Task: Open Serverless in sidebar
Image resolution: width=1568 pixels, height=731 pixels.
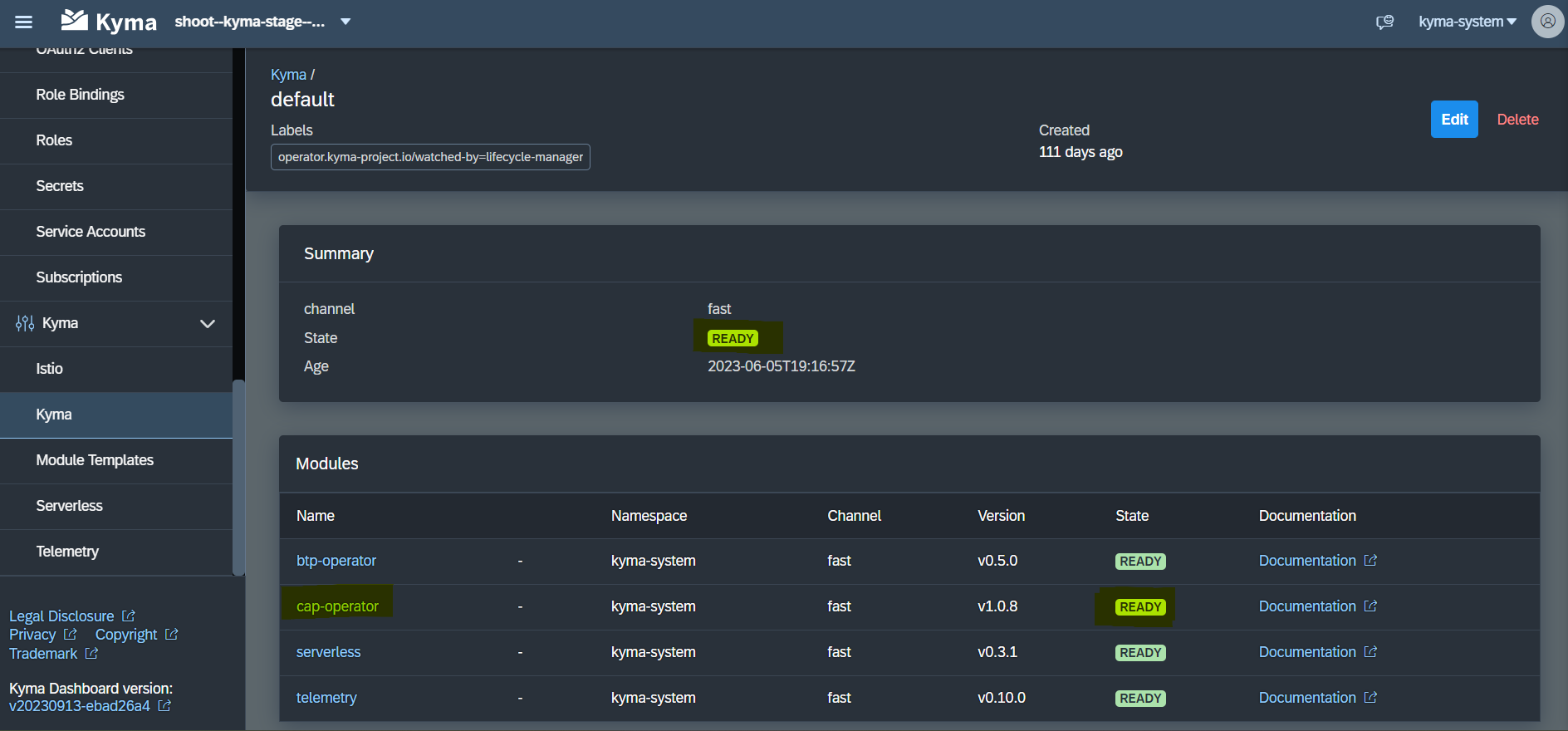Action: tap(116, 506)
